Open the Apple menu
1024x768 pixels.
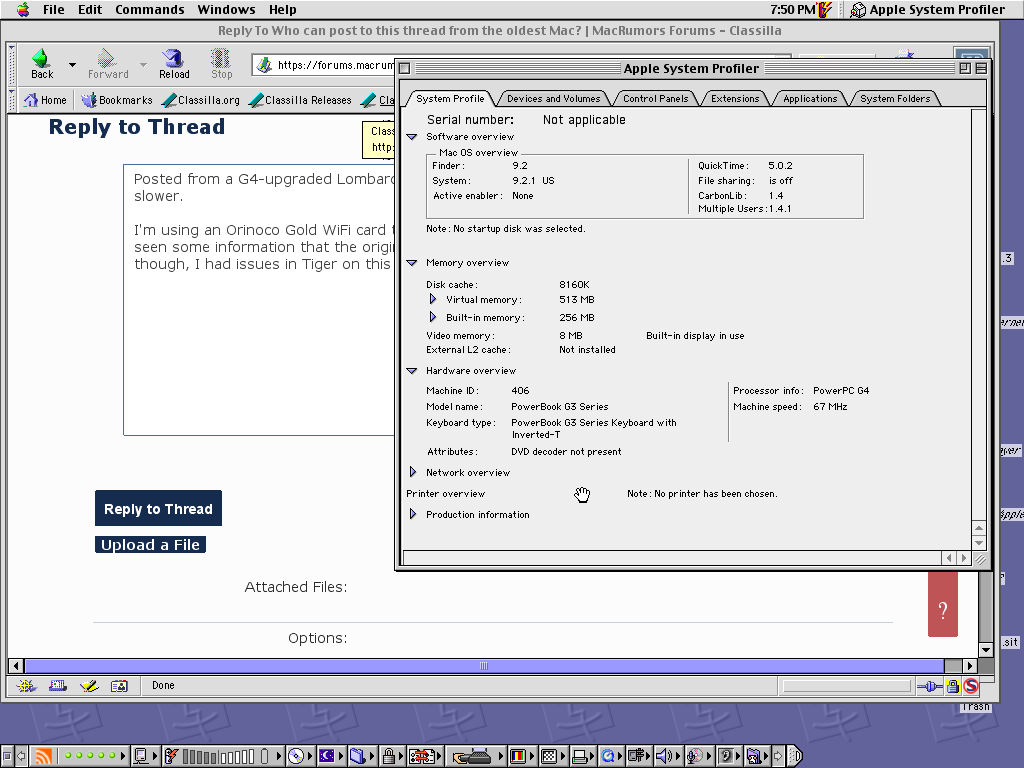point(23,10)
